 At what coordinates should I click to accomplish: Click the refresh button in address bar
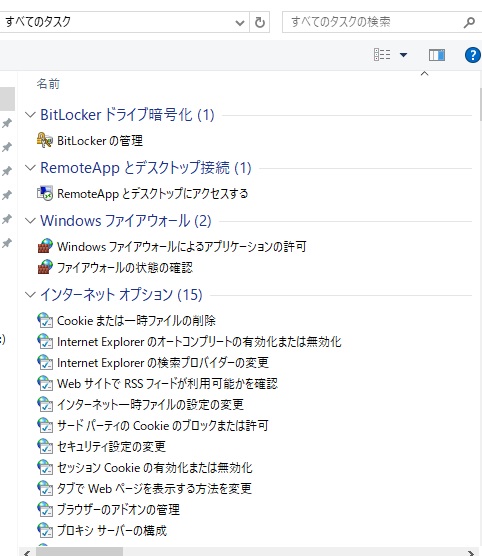260,22
